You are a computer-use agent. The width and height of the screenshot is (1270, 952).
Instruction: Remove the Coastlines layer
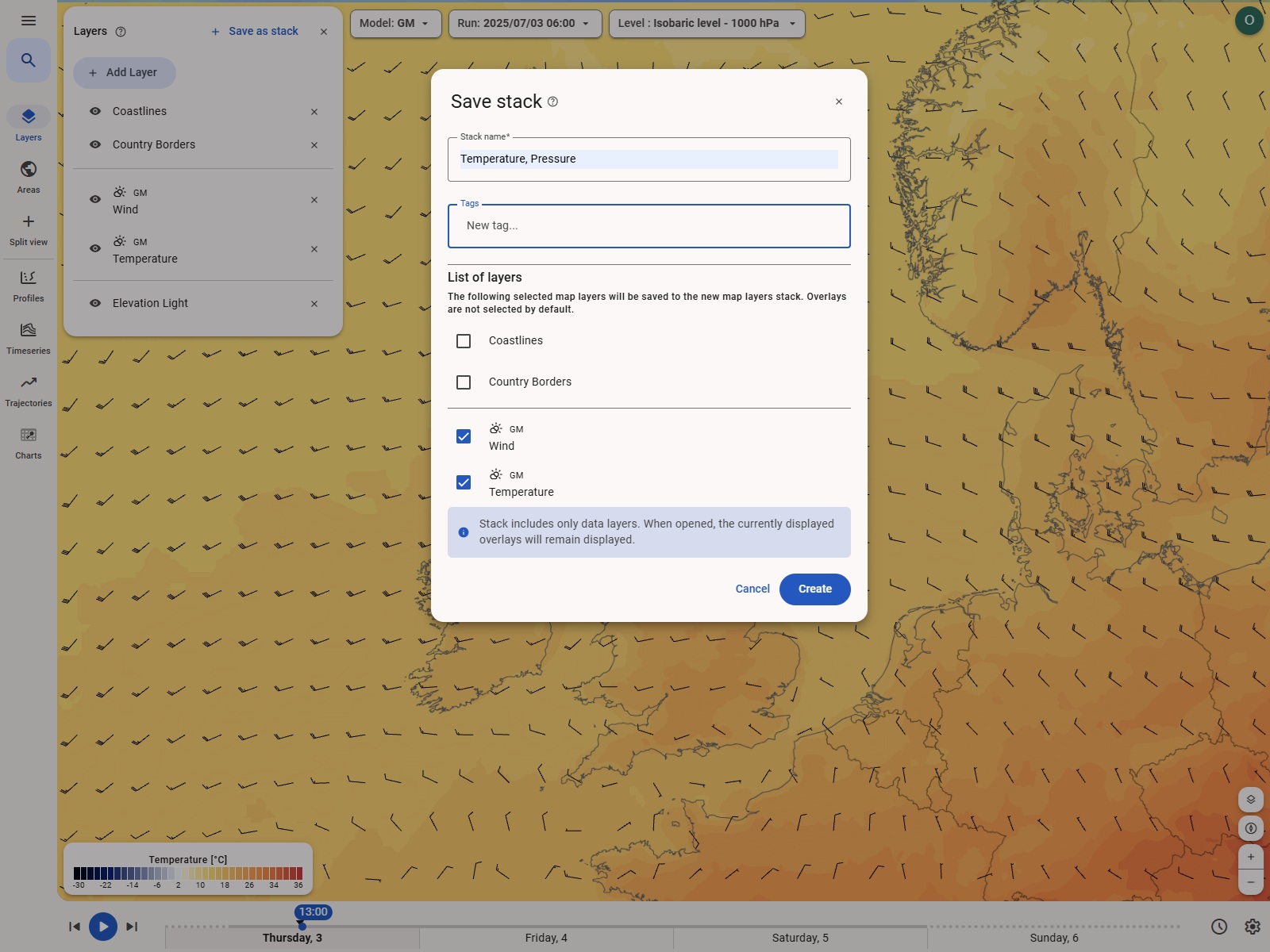[314, 112]
